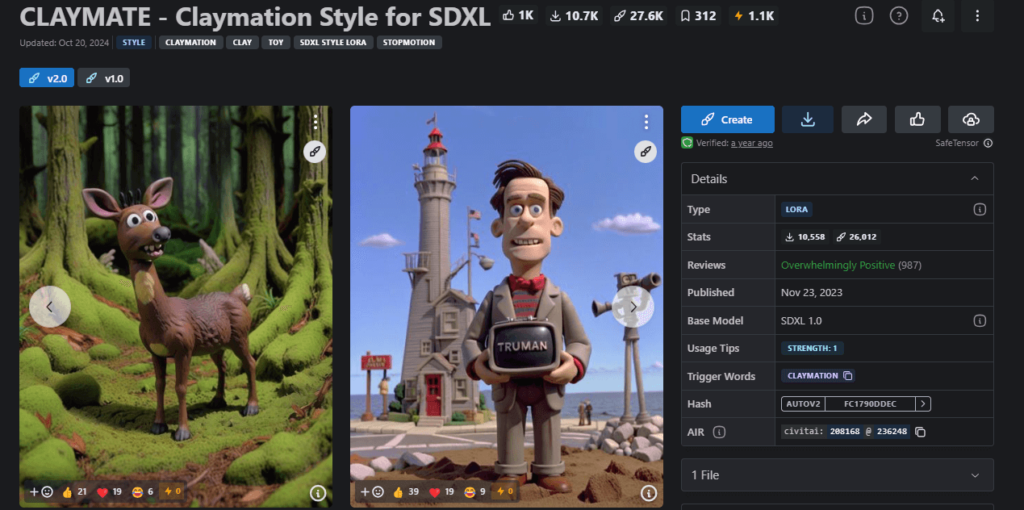This screenshot has width=1024, height=510.
Task: Toggle laugh reaction showing 9 on the Truman image
Action: point(473,492)
